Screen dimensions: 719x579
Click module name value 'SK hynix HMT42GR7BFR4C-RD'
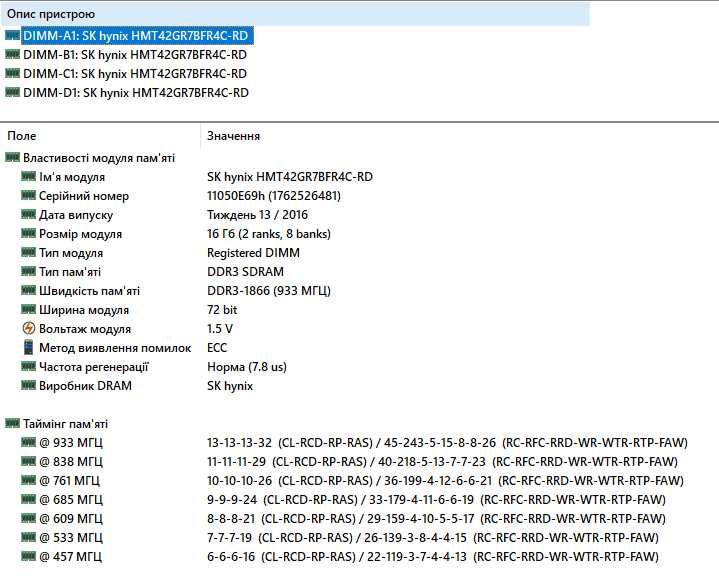click(x=290, y=176)
